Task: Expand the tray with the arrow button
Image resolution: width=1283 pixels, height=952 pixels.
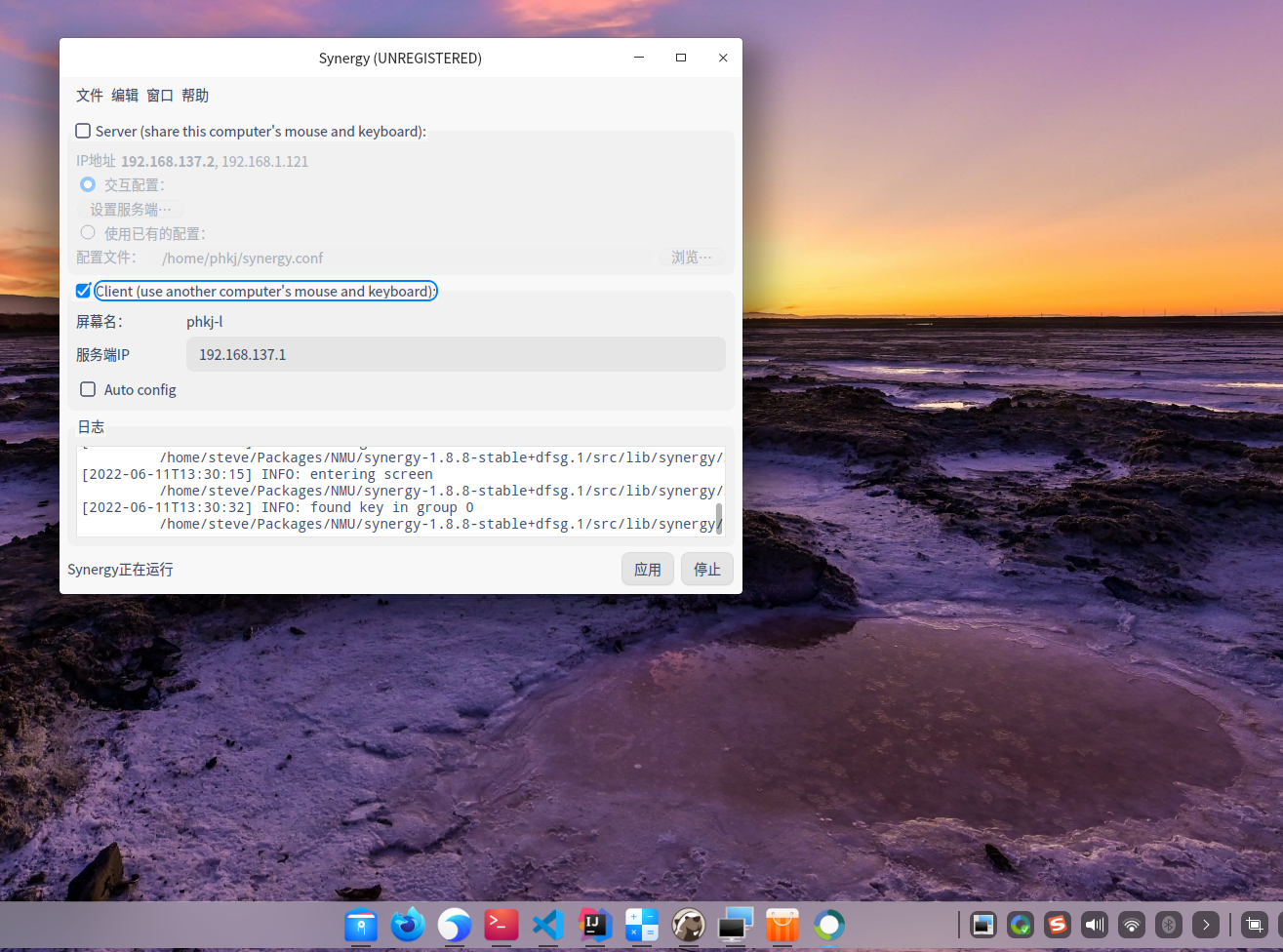Action: 1206,925
